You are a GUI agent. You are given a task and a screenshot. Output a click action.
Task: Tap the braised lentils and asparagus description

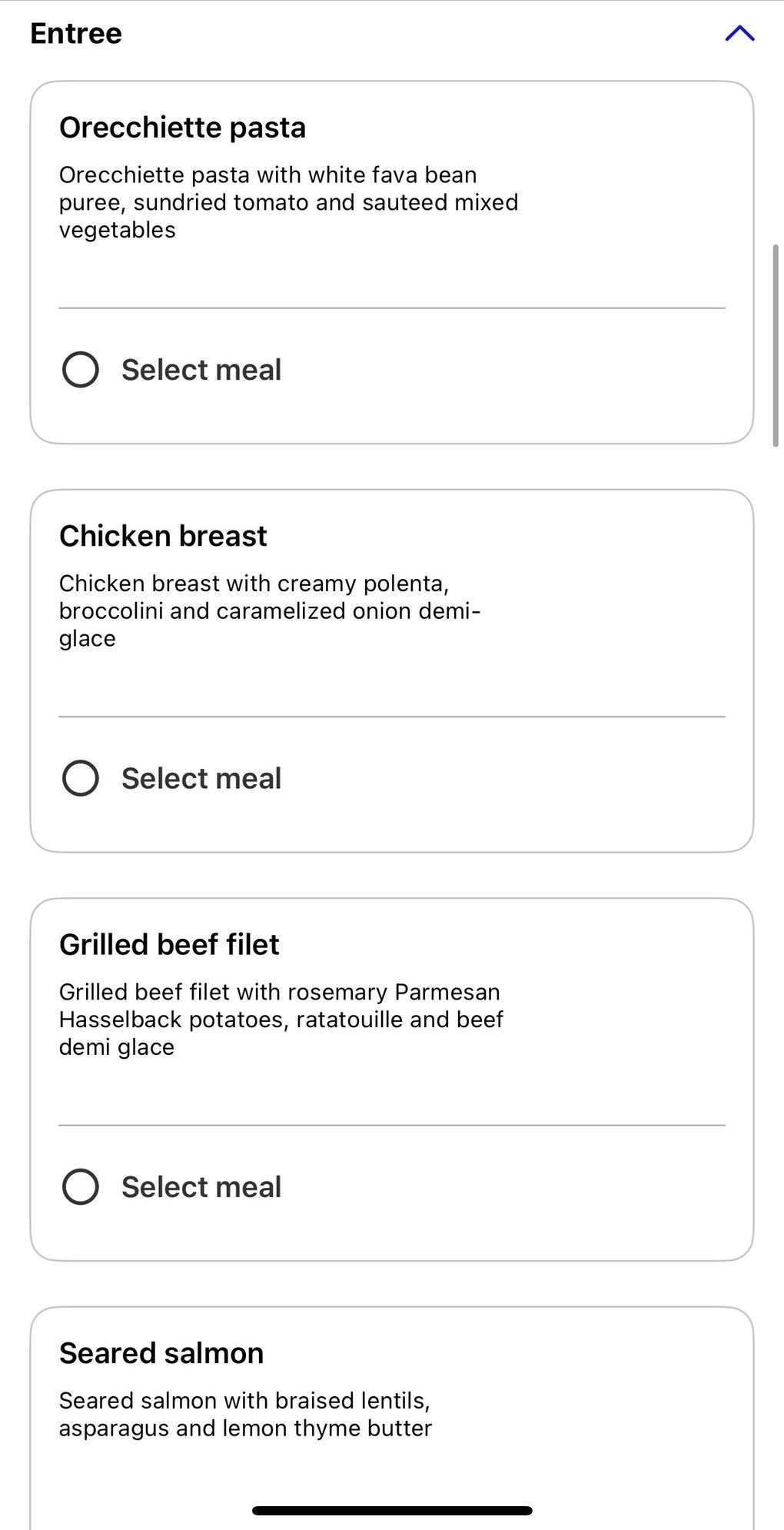[x=245, y=1414]
